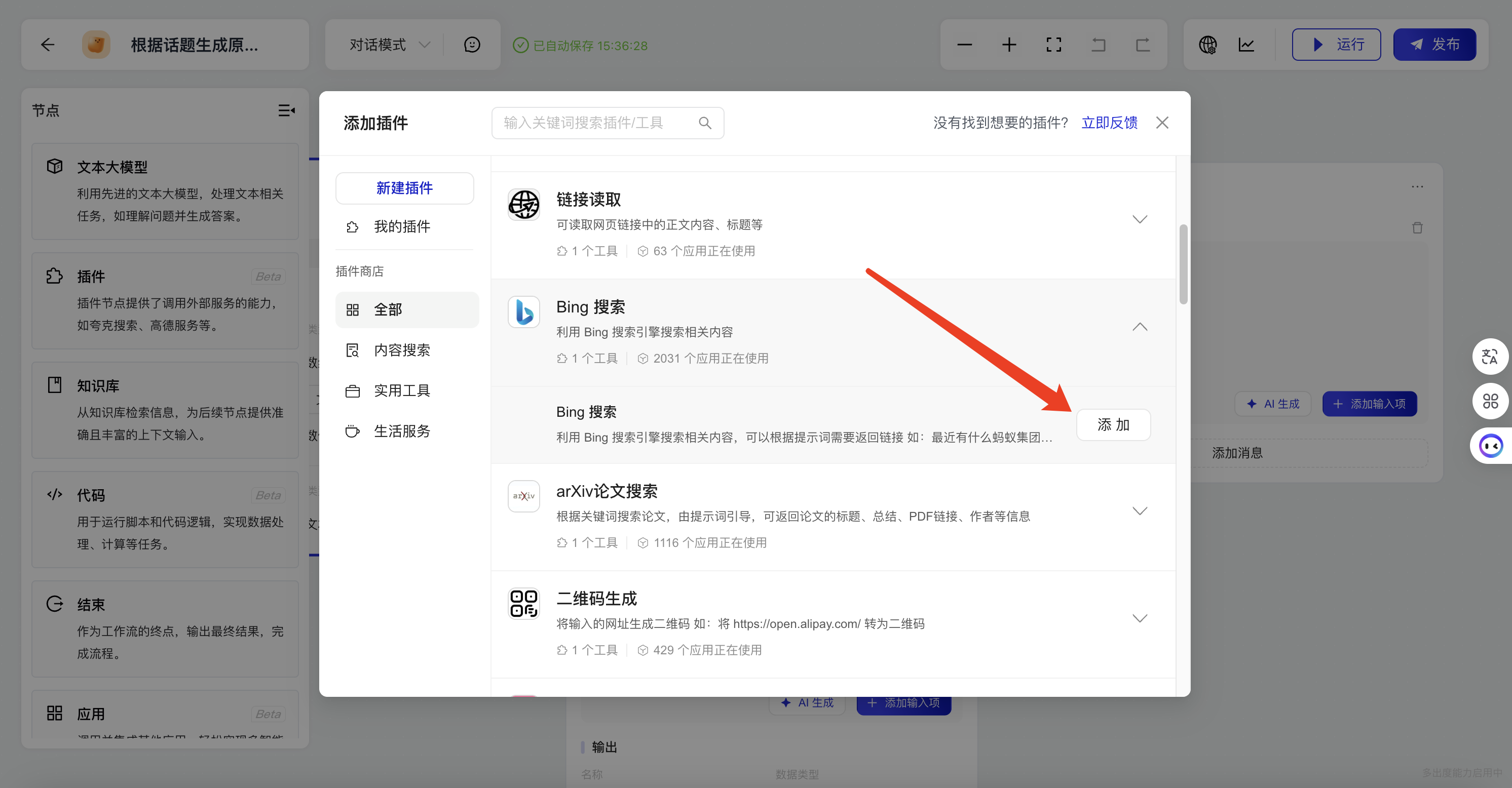This screenshot has width=1512, height=788.
Task: Expand the arXiv论文搜索 plugin
Action: point(1139,511)
